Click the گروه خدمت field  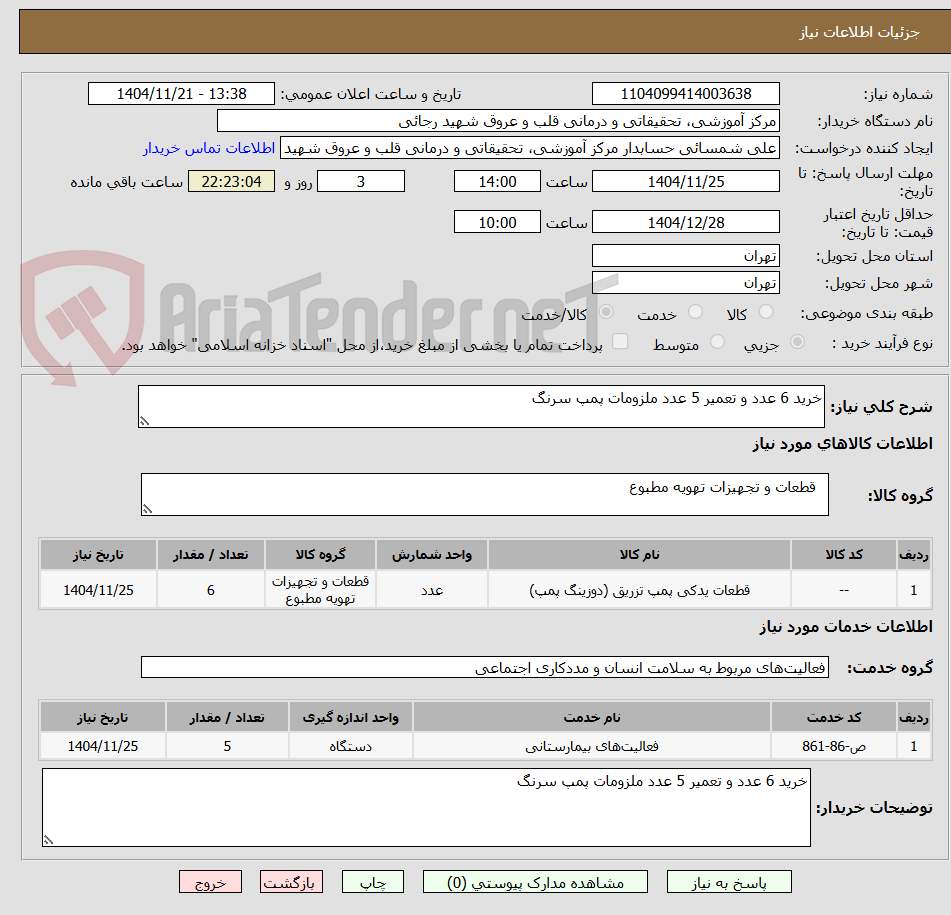pos(485,667)
